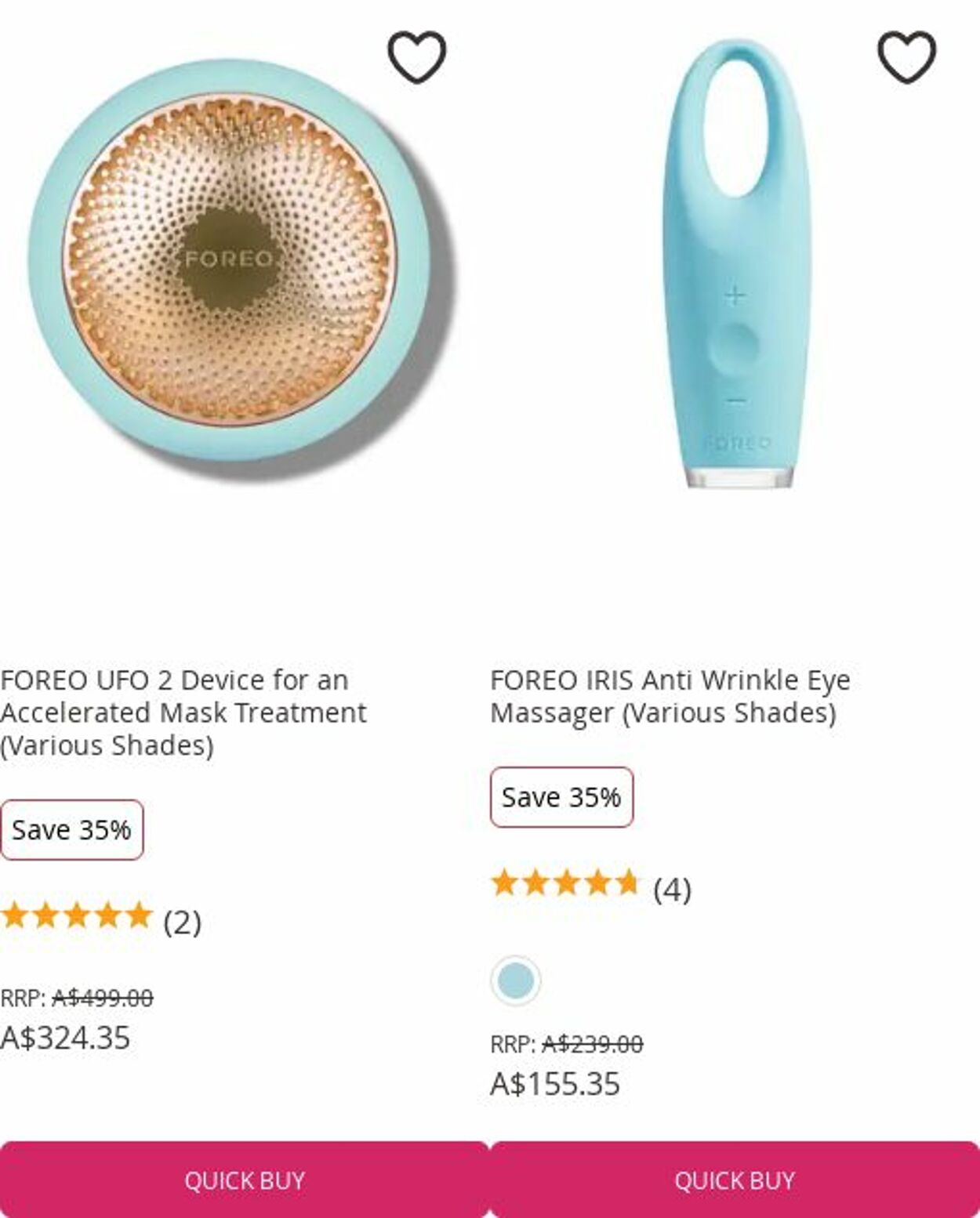Add FOREO UFO 2 to wishlist heart
Image resolution: width=980 pixels, height=1218 pixels.
417,57
